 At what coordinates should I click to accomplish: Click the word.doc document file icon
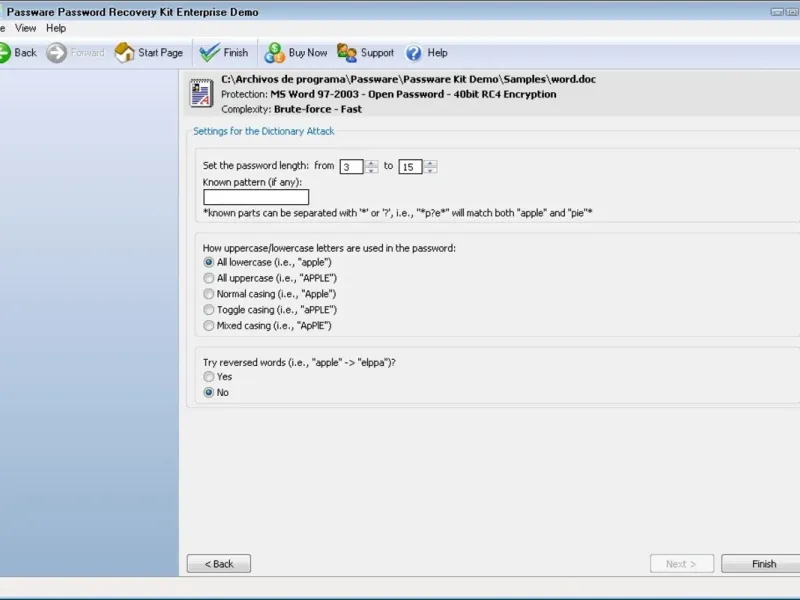[x=201, y=93]
